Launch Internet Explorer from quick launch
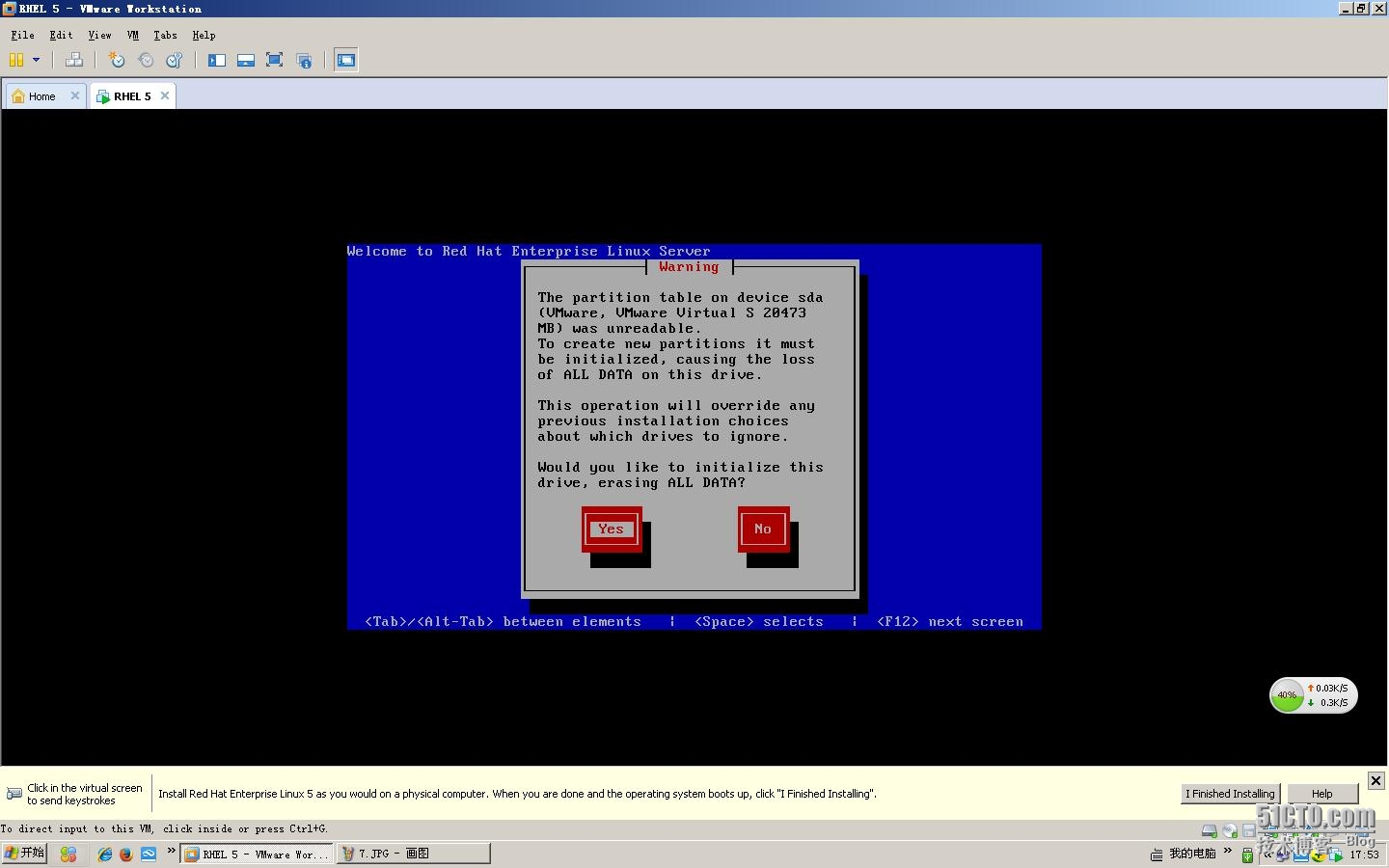Screen dimensions: 1389x868 point(105,854)
